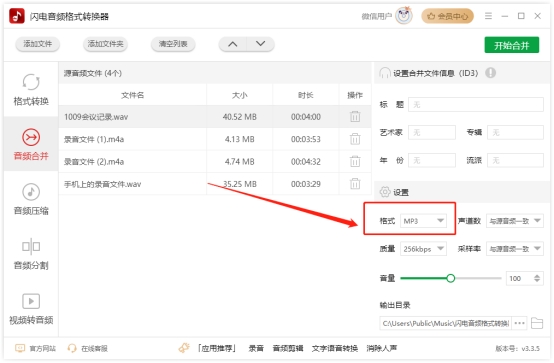Click the 时长 duration column header

pyautogui.click(x=306, y=95)
